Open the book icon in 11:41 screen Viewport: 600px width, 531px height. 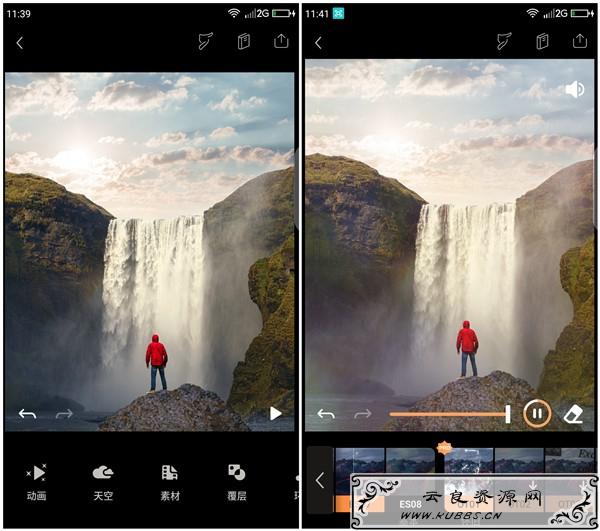coord(542,41)
